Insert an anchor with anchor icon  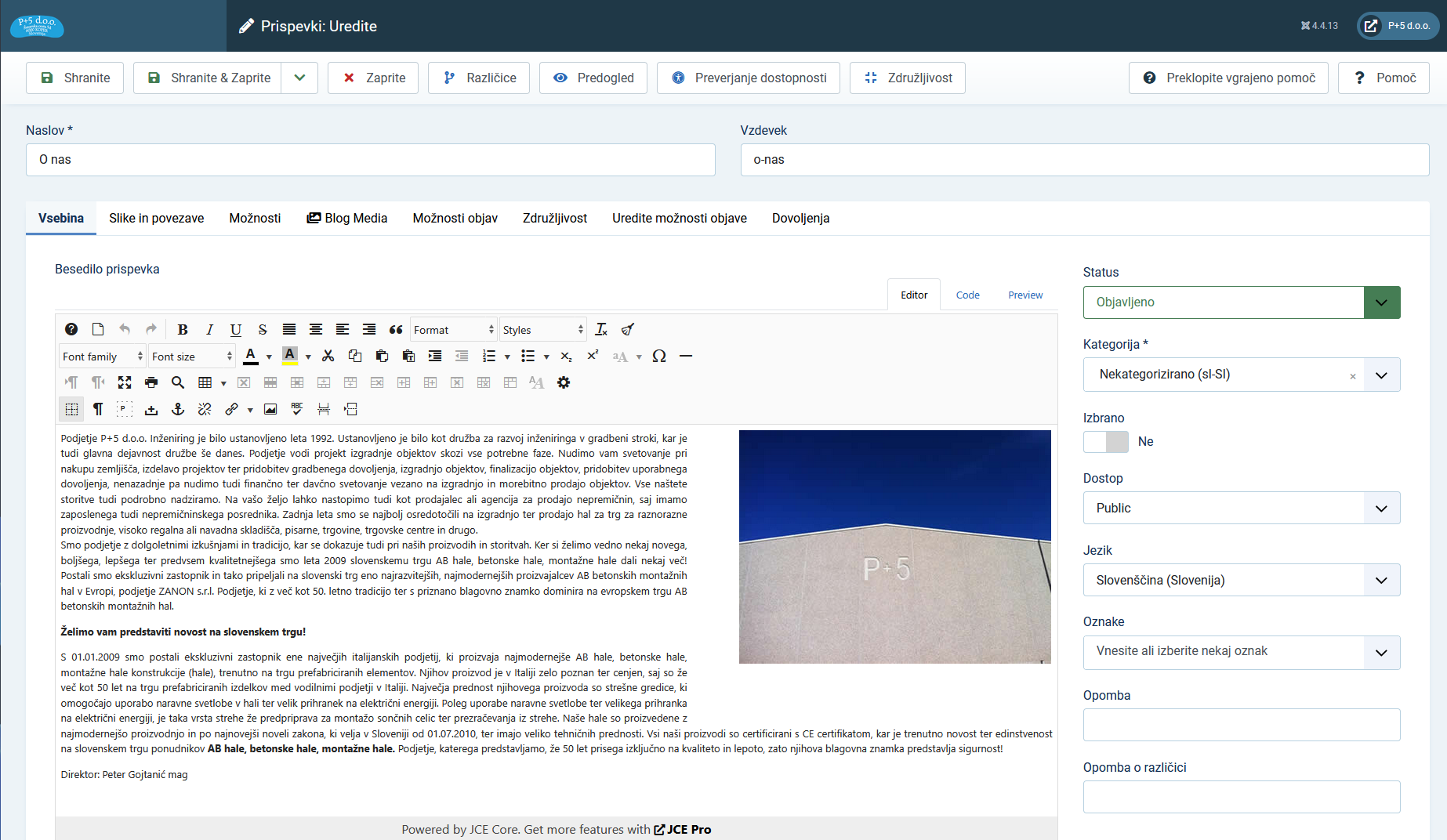point(178,410)
